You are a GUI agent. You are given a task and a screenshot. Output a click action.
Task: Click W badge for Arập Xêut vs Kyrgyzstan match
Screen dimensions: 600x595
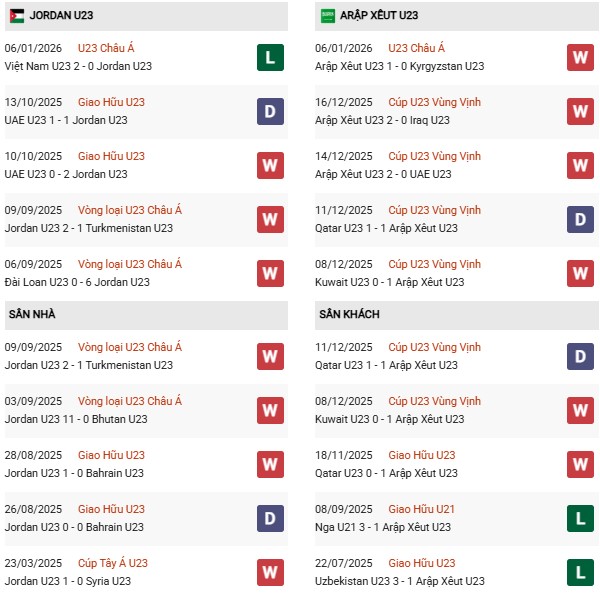(580, 57)
